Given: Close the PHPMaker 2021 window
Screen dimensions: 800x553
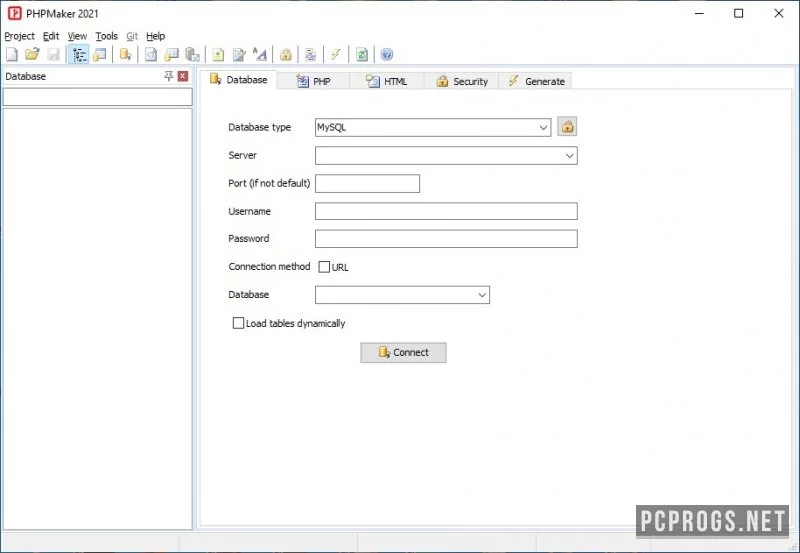Looking at the screenshot, I should pyautogui.click(x=779, y=13).
